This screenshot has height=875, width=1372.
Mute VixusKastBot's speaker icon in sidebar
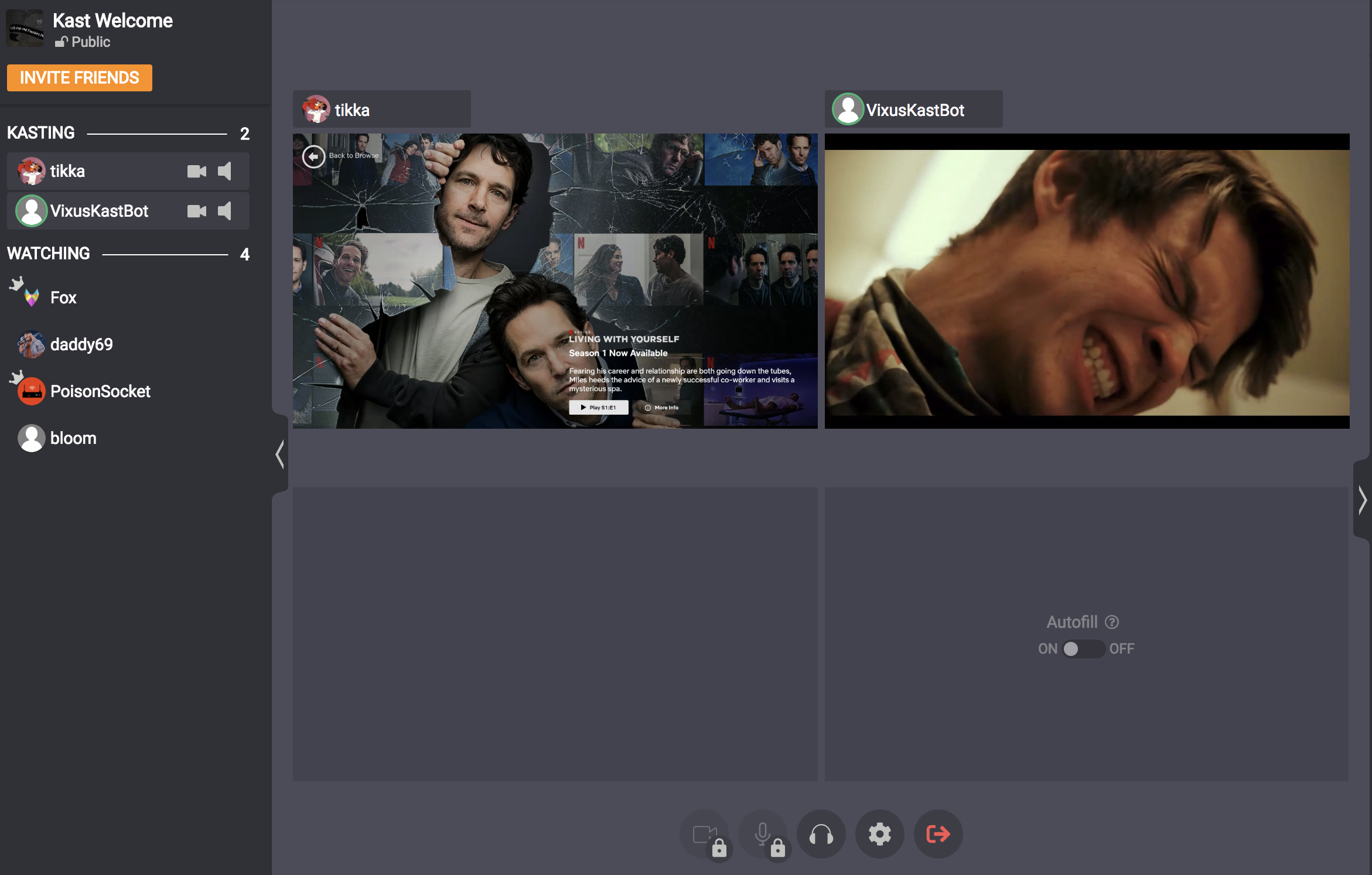click(x=226, y=211)
